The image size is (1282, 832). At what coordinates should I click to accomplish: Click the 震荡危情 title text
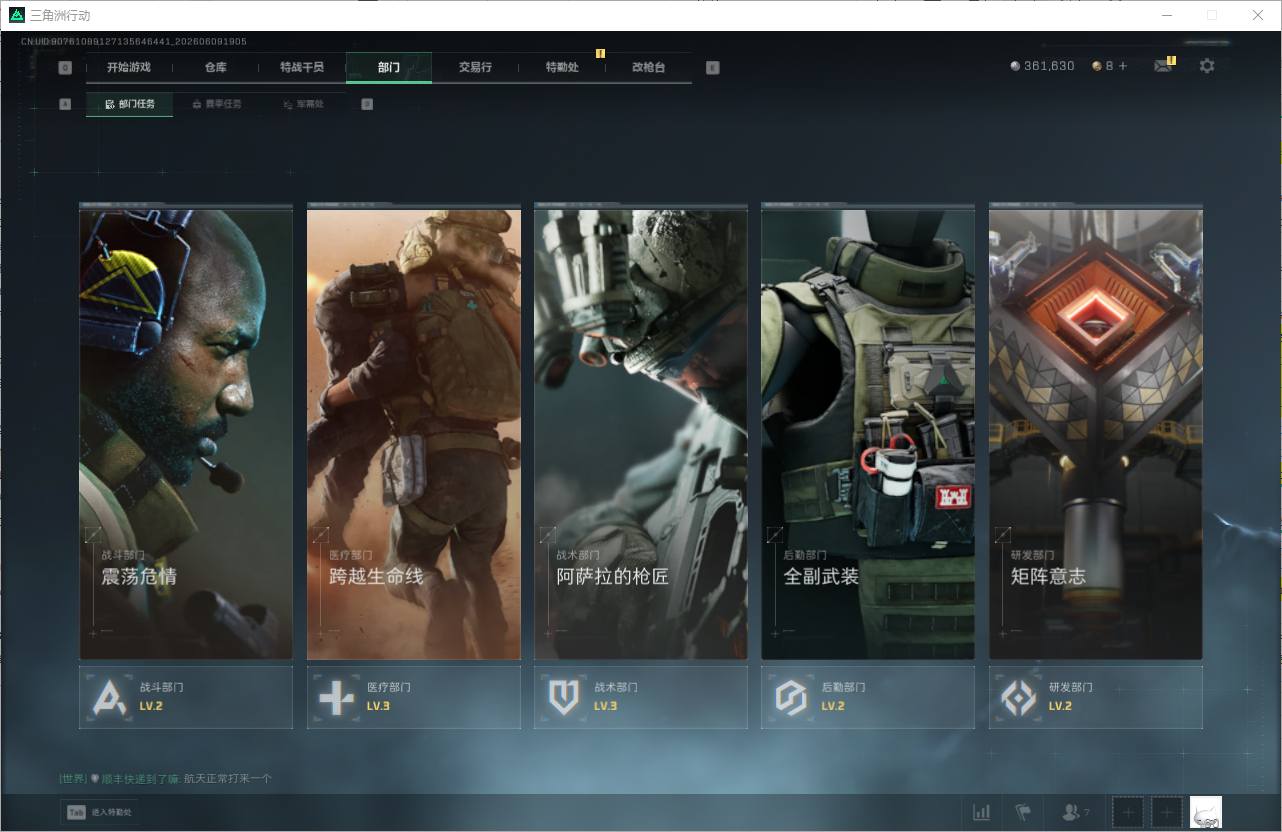[139, 576]
